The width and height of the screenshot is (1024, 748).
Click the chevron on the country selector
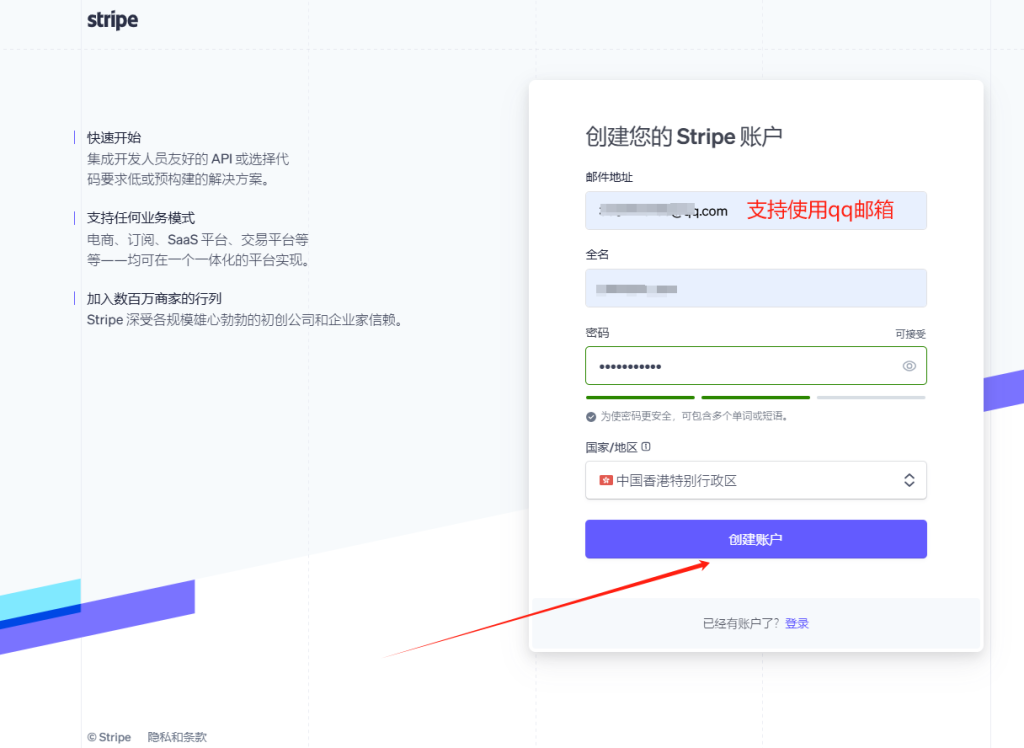[x=910, y=480]
